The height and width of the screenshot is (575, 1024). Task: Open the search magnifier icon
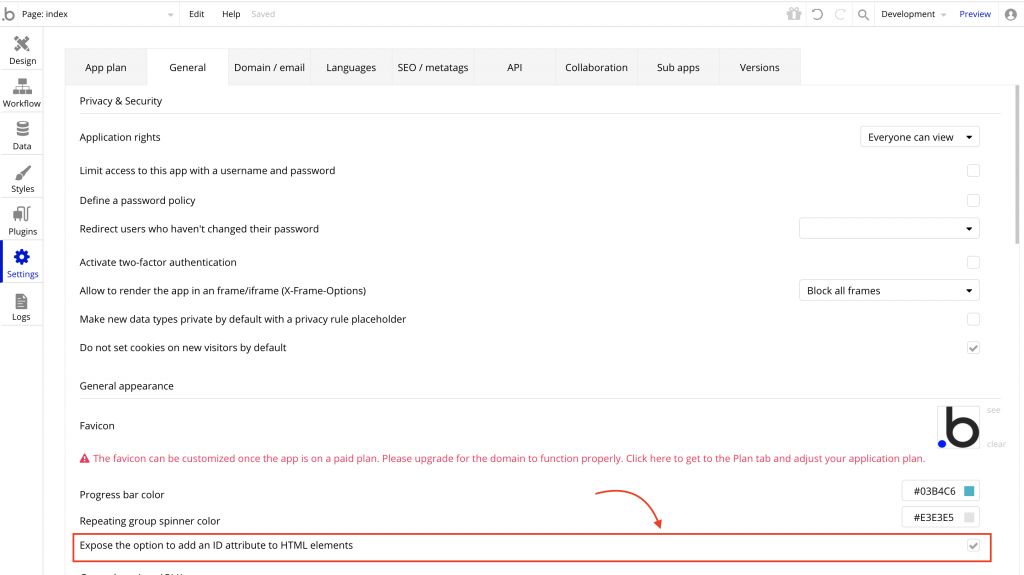coord(863,14)
